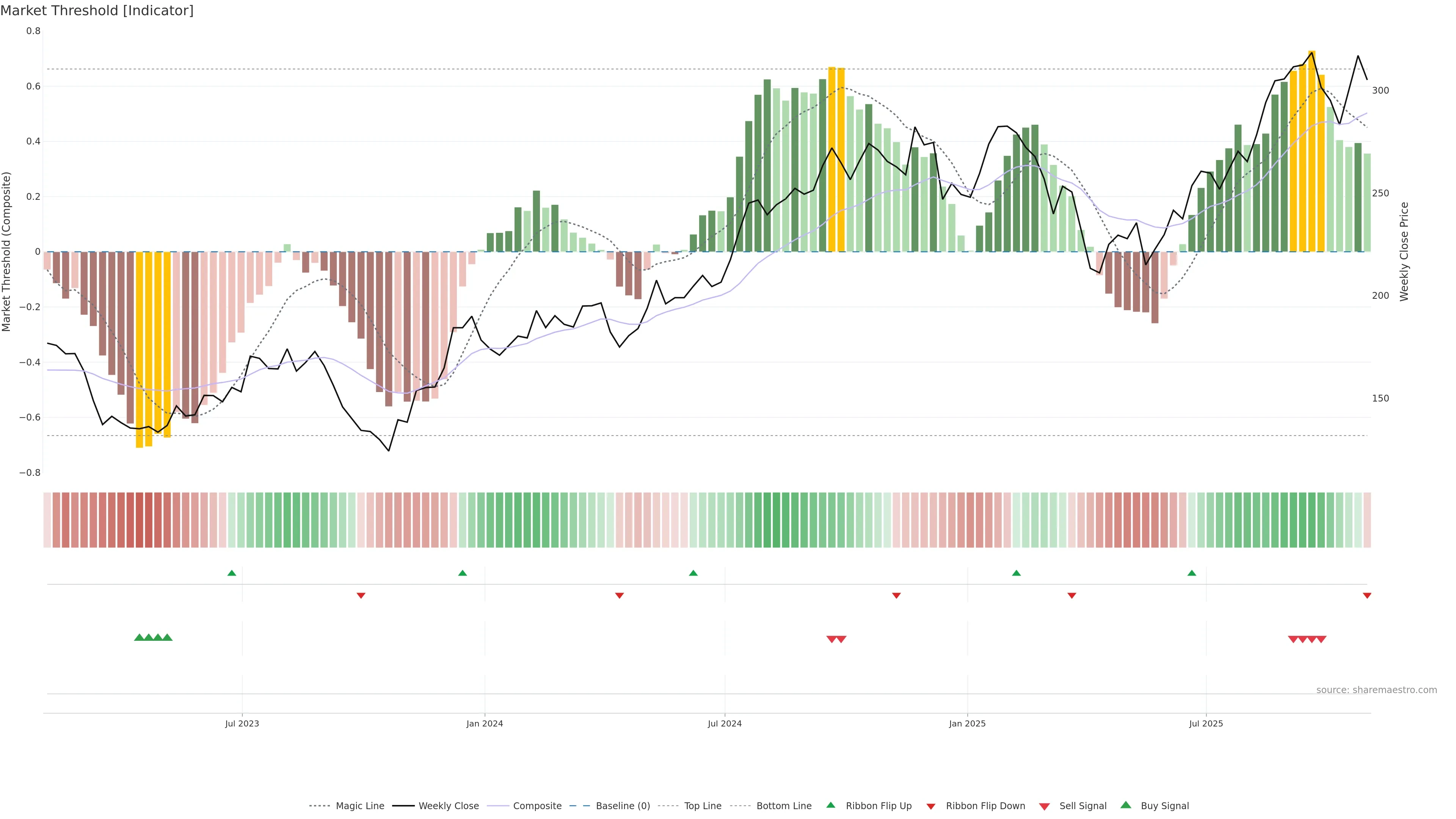Screen dimensions: 1456x819
Task: Click the Jul 2025 x-axis label
Action: pos(1206,723)
